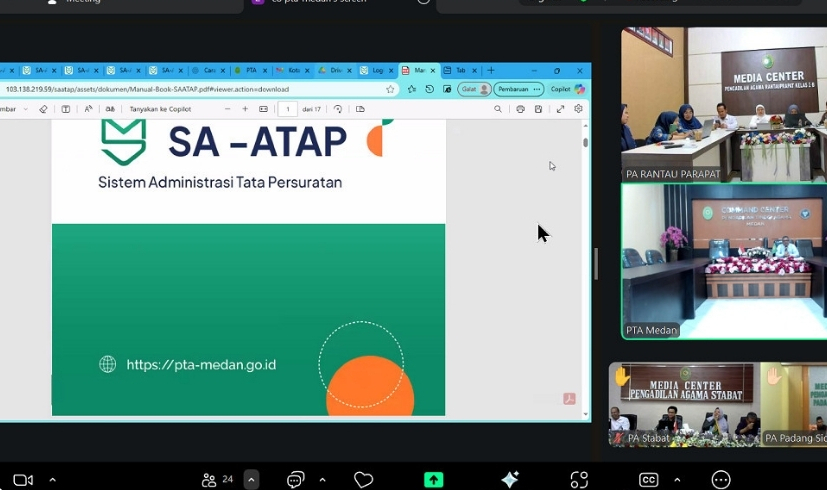Open a new browser tab
This screenshot has height=490, width=827.
click(491, 70)
